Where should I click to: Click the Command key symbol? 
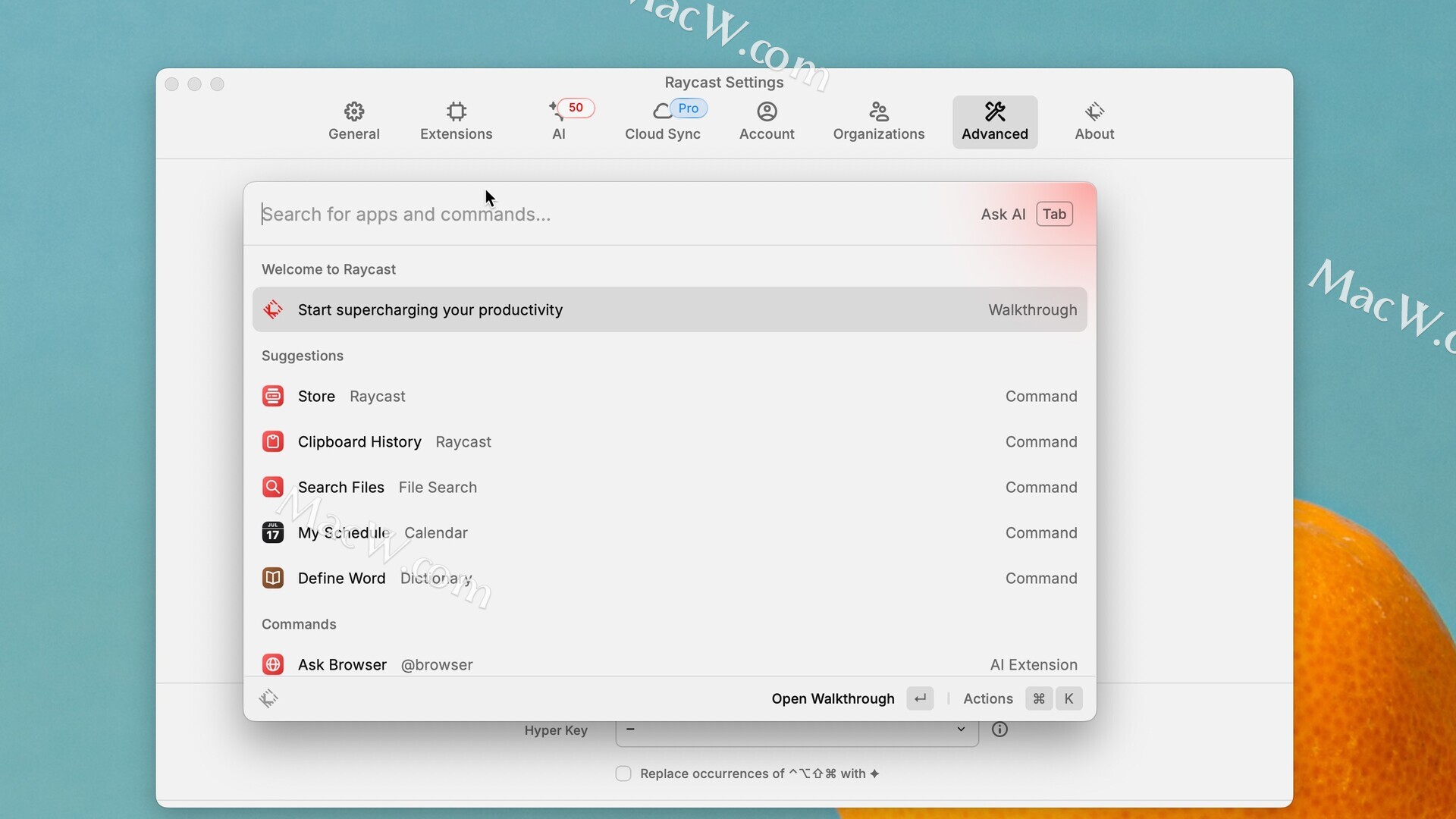(1039, 698)
